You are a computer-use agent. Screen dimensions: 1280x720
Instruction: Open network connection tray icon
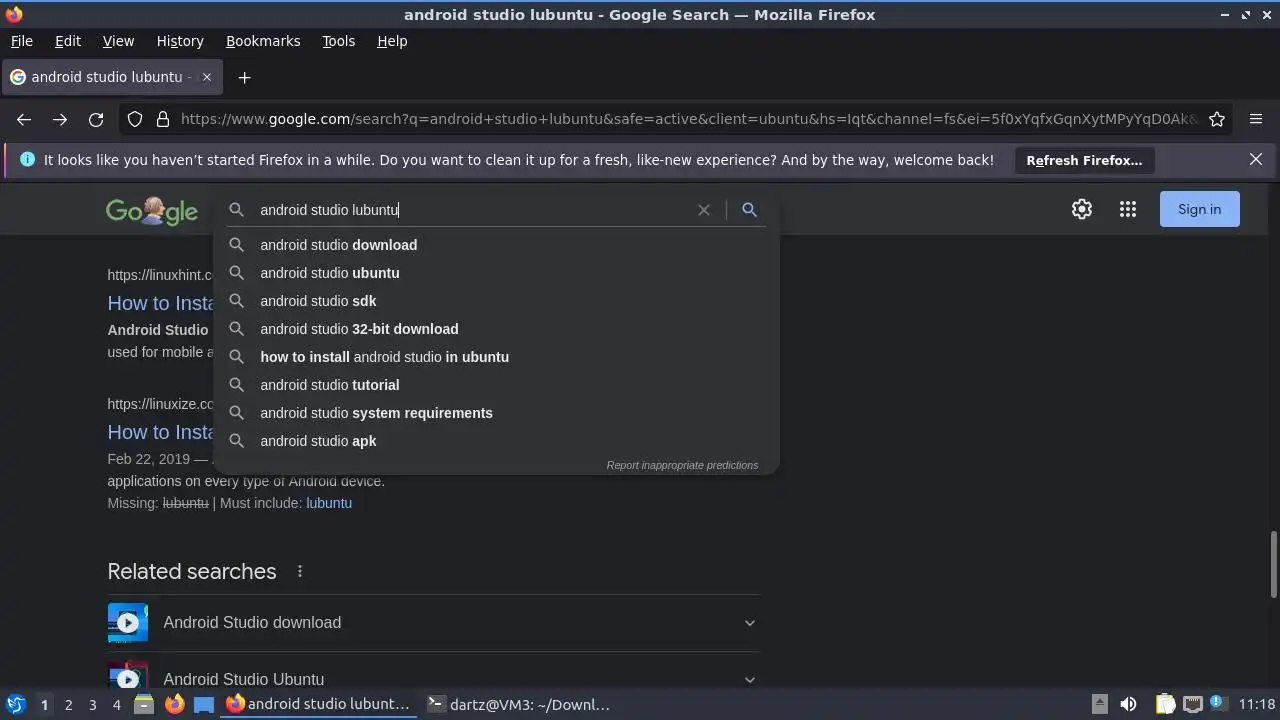pos(1192,705)
